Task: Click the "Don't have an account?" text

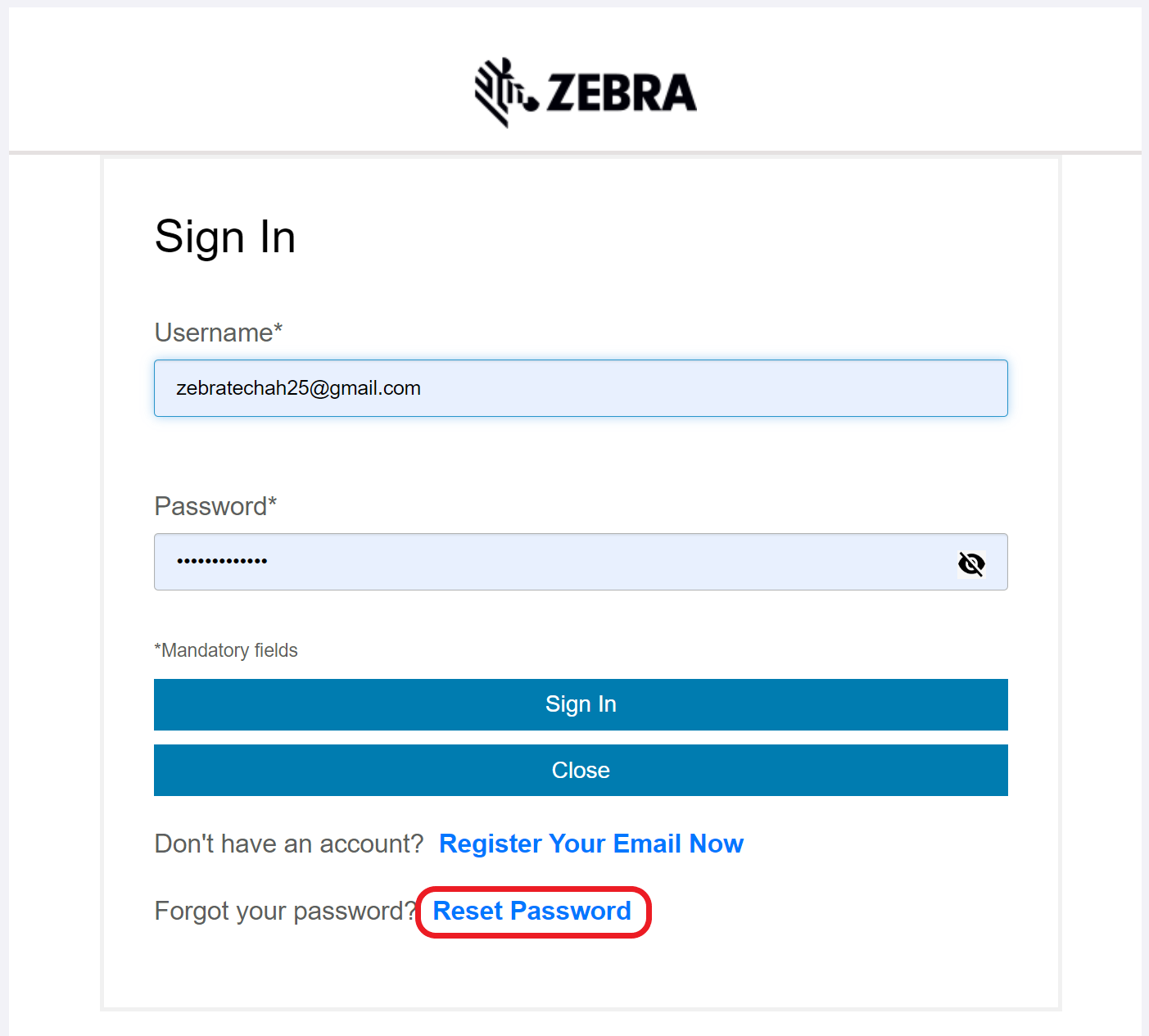Action: point(289,844)
